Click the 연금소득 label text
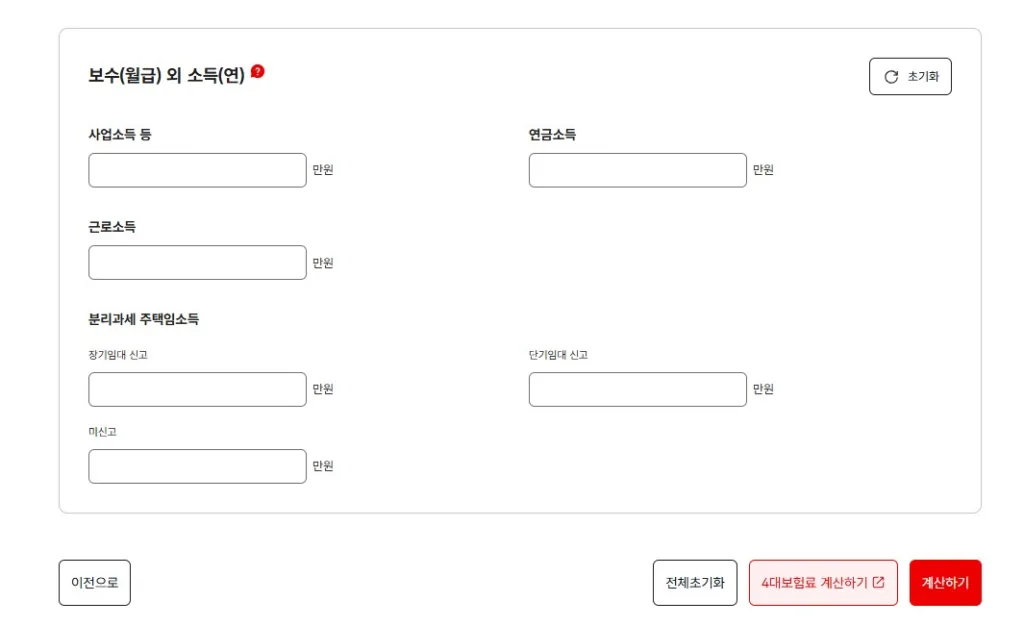 tap(552, 134)
